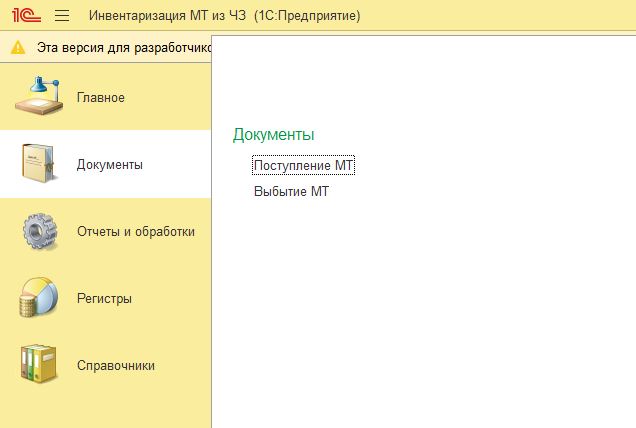Click empty white area of functions menu

(446, 304)
